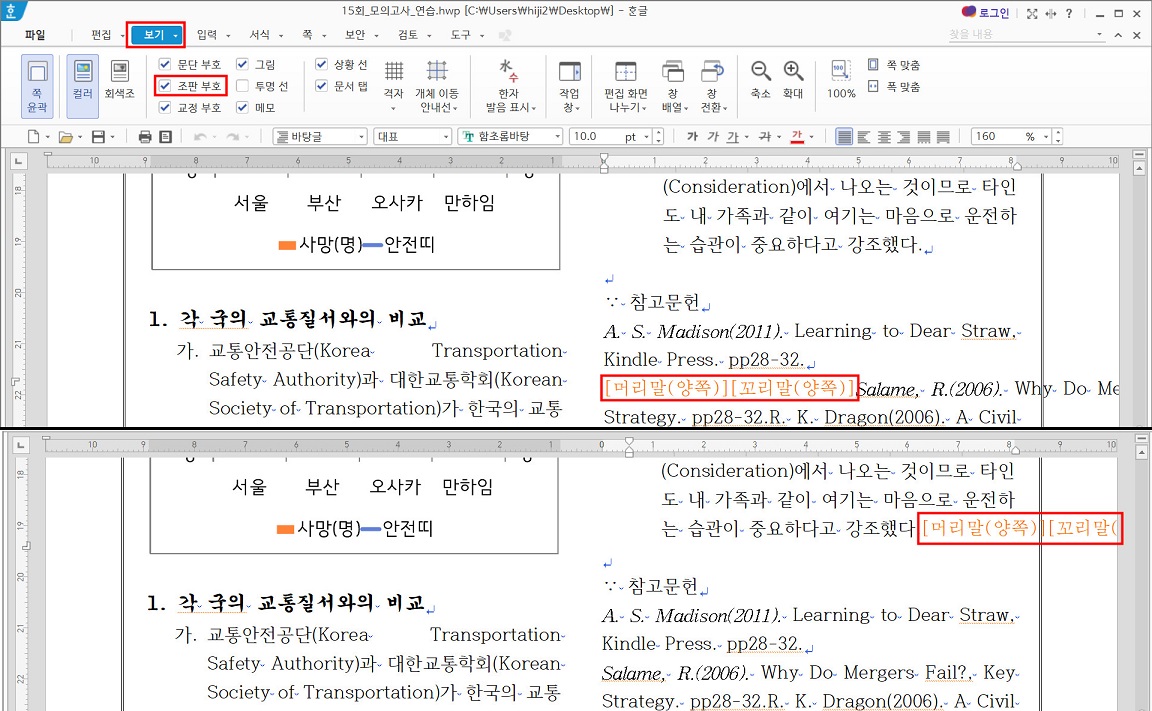Screen dimensions: 1152x711
Task: Click 한자 발음 표시 button
Action: (x=511, y=86)
